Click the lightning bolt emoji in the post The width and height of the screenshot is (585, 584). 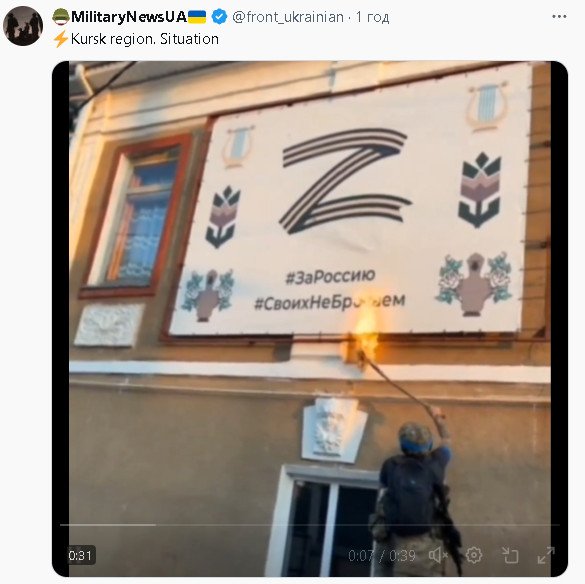(61, 39)
